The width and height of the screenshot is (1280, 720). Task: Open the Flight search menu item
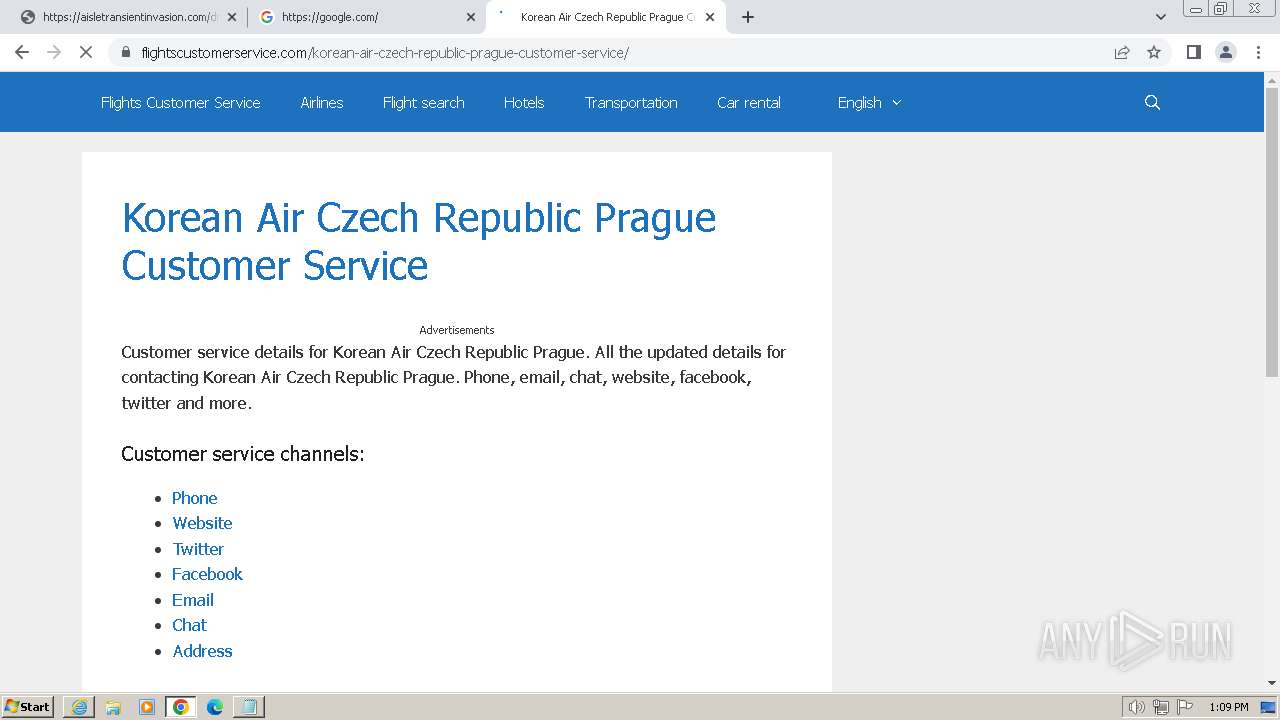[423, 102]
